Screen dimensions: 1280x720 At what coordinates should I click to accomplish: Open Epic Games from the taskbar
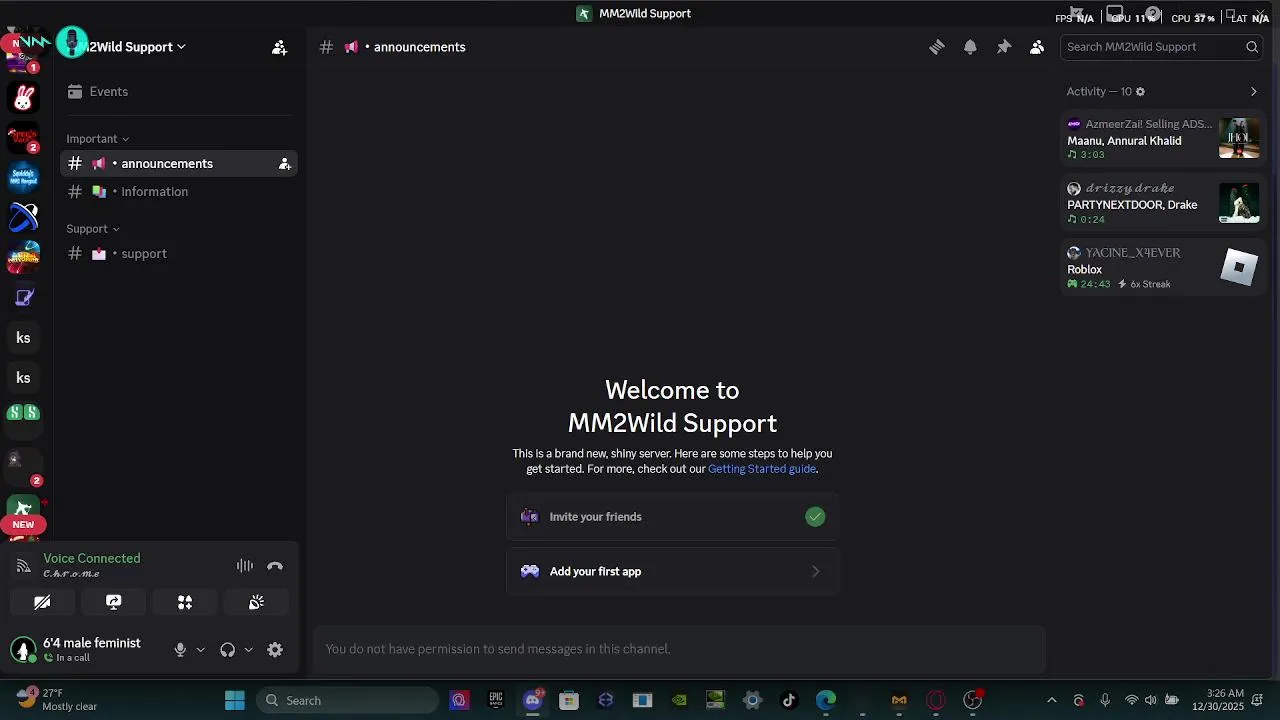(x=496, y=700)
